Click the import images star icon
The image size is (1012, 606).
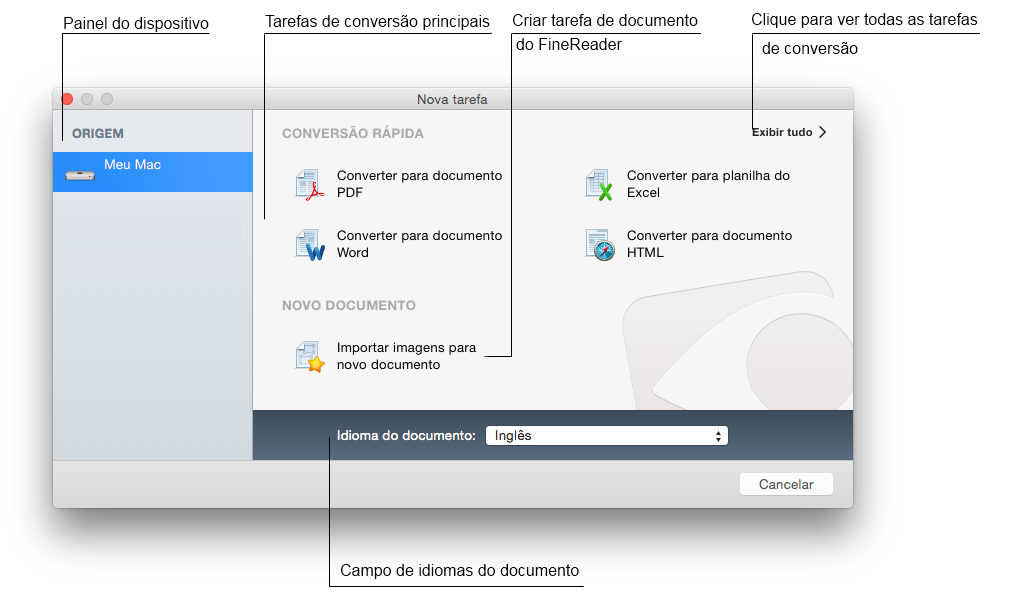point(310,357)
